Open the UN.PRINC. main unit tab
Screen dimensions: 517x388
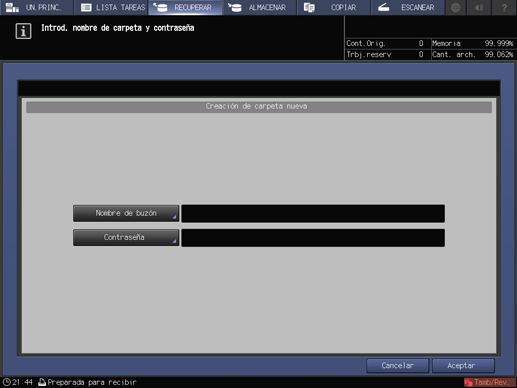pos(37,7)
